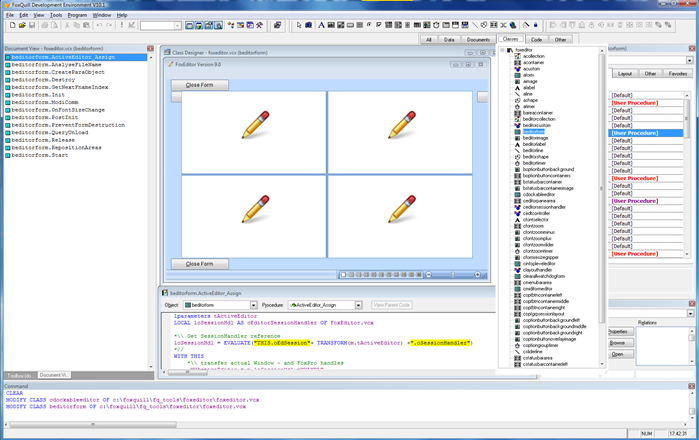Switch to the Documents tab
This screenshot has height=440, width=699.
click(x=478, y=39)
